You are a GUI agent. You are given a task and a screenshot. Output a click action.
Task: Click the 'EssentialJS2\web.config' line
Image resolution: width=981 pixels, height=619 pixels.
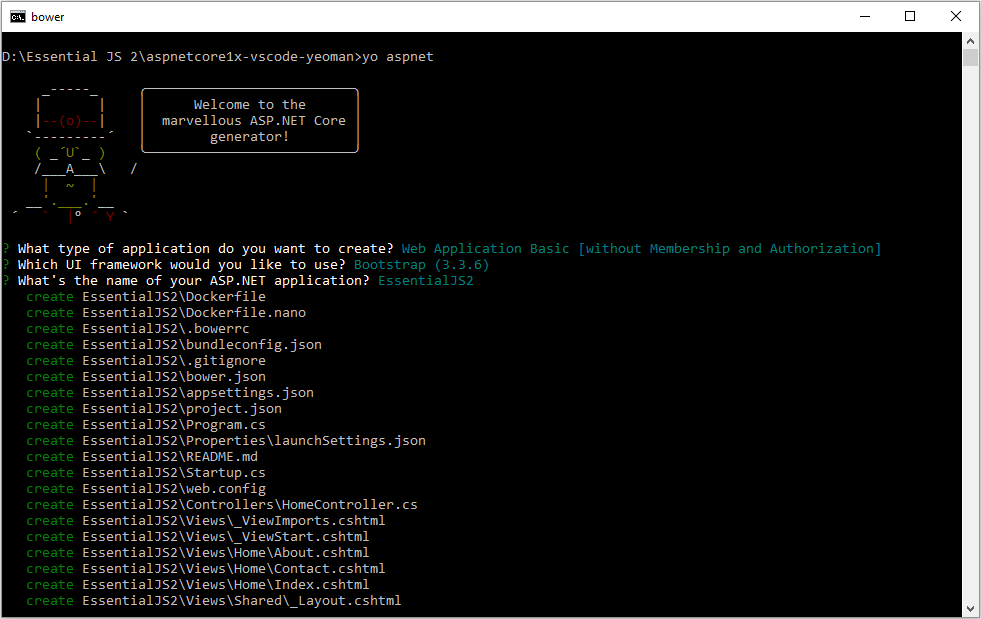tap(146, 489)
